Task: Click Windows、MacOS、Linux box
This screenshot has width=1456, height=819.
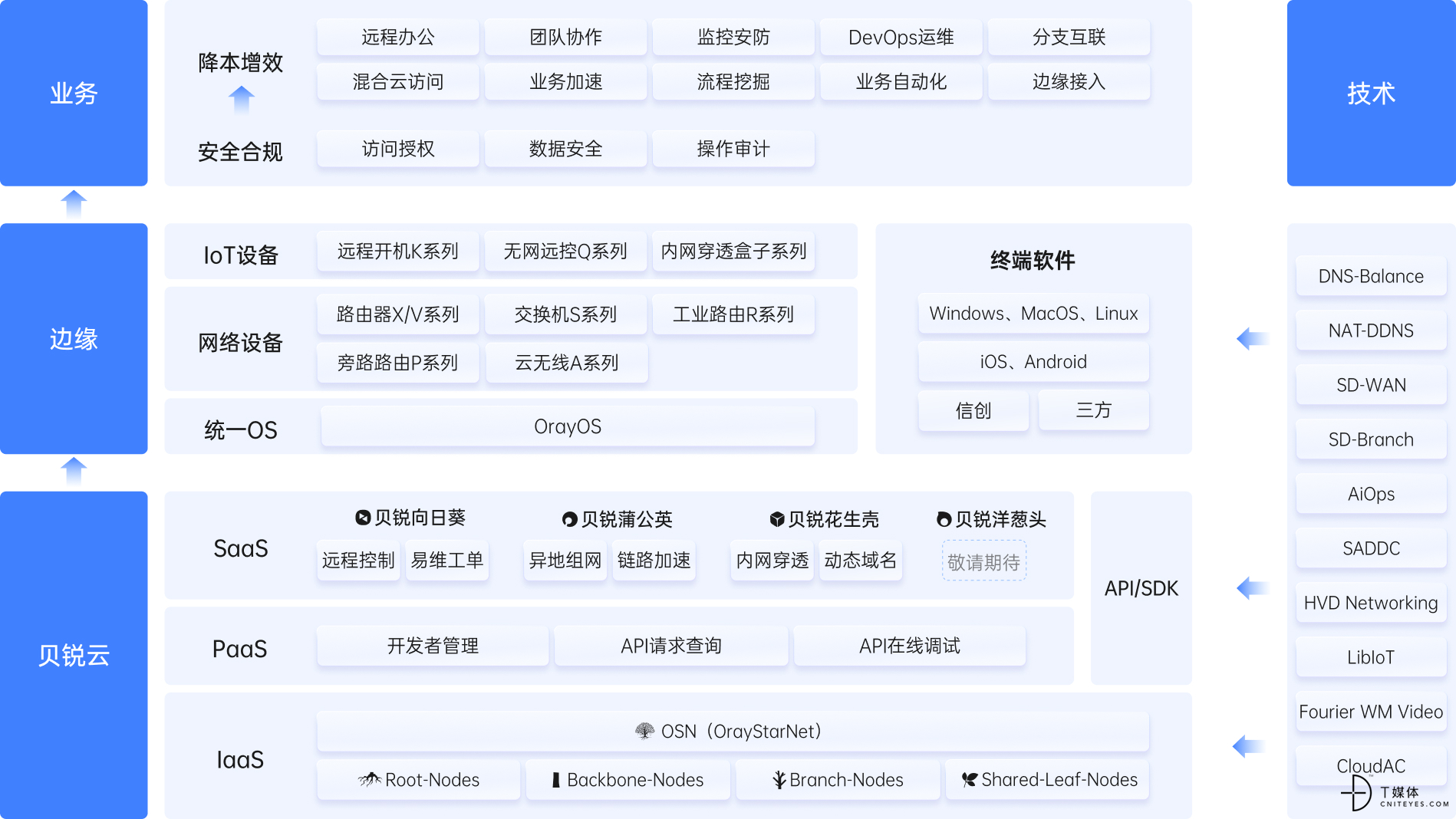Action: [x=1033, y=314]
